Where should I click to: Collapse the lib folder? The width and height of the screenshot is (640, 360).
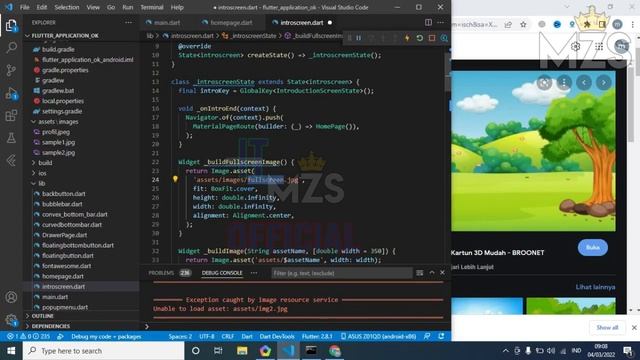point(42,183)
